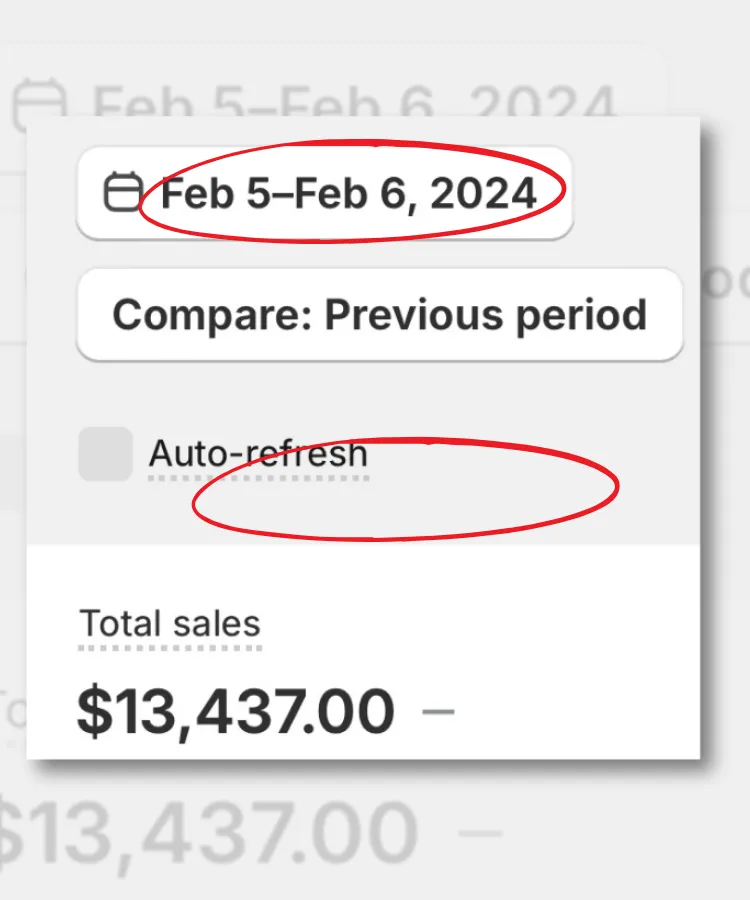Click inside the empty red oval below Auto-refresh
The width and height of the screenshot is (750, 900).
point(405,488)
